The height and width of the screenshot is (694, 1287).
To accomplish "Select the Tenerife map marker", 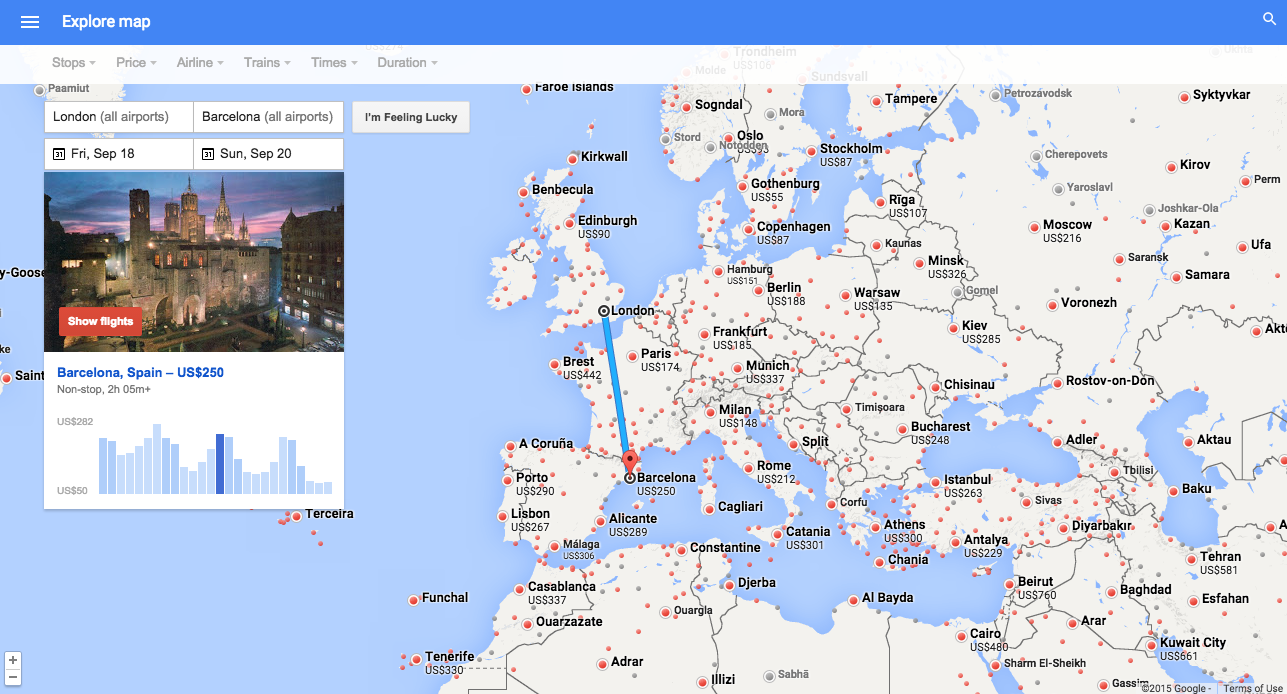I will tap(416, 658).
